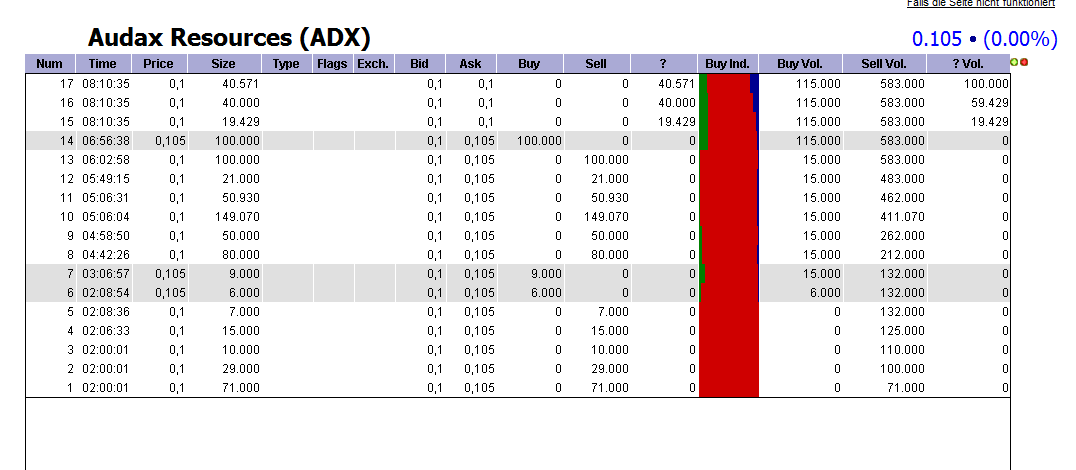Select the trade time 05:49:15

coord(106,179)
